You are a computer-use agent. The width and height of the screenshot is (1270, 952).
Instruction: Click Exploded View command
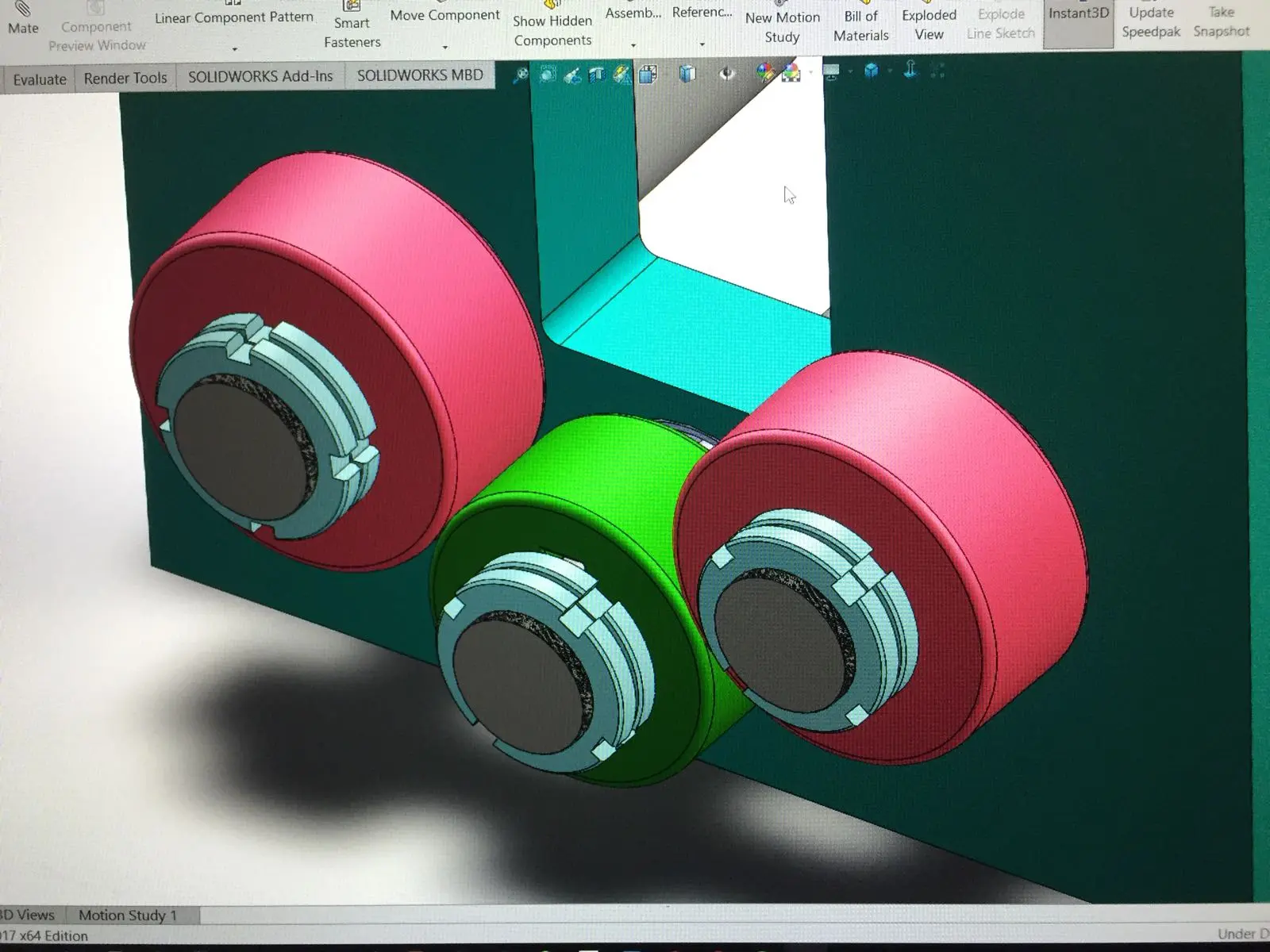point(929,22)
